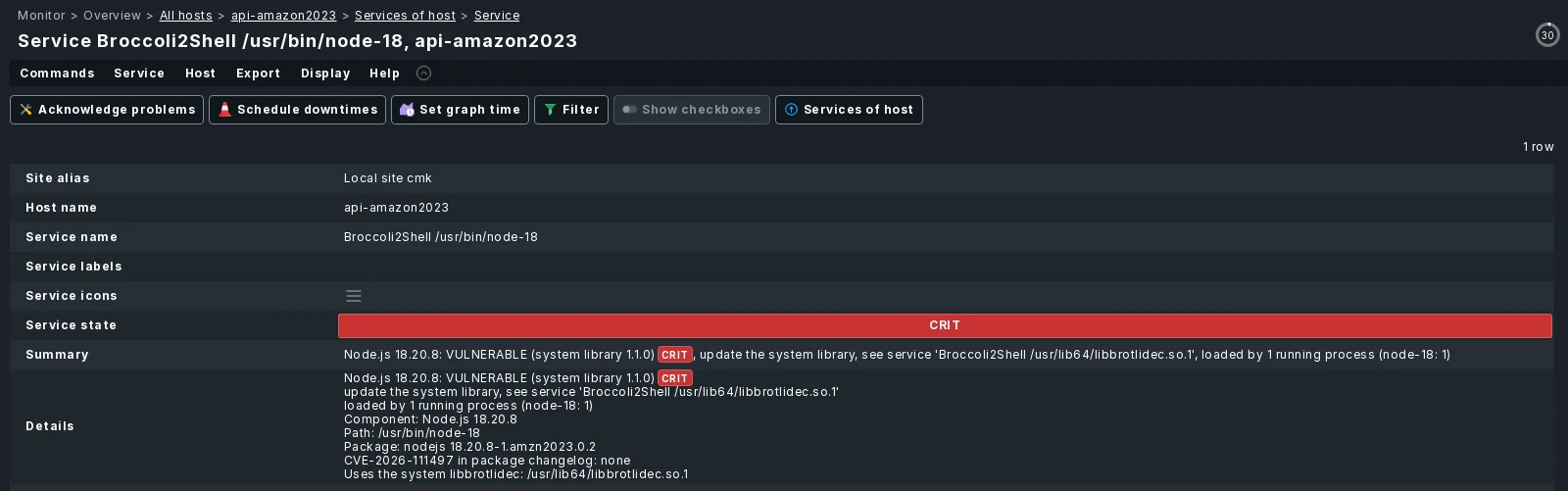Click 'Package: nodejs 18.20.8-1.amzn2023.0.2' line
The height and width of the screenshot is (491, 1568).
tap(469, 447)
